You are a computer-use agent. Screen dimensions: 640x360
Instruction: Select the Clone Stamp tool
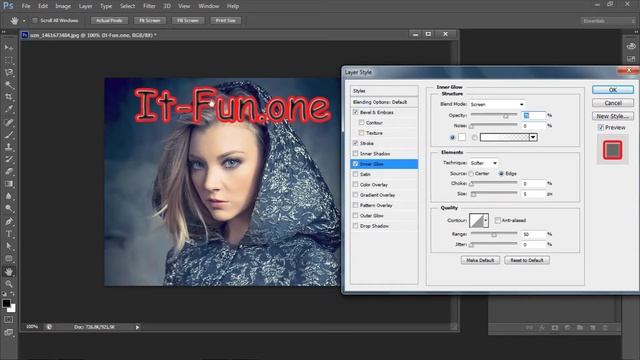(x=9, y=147)
